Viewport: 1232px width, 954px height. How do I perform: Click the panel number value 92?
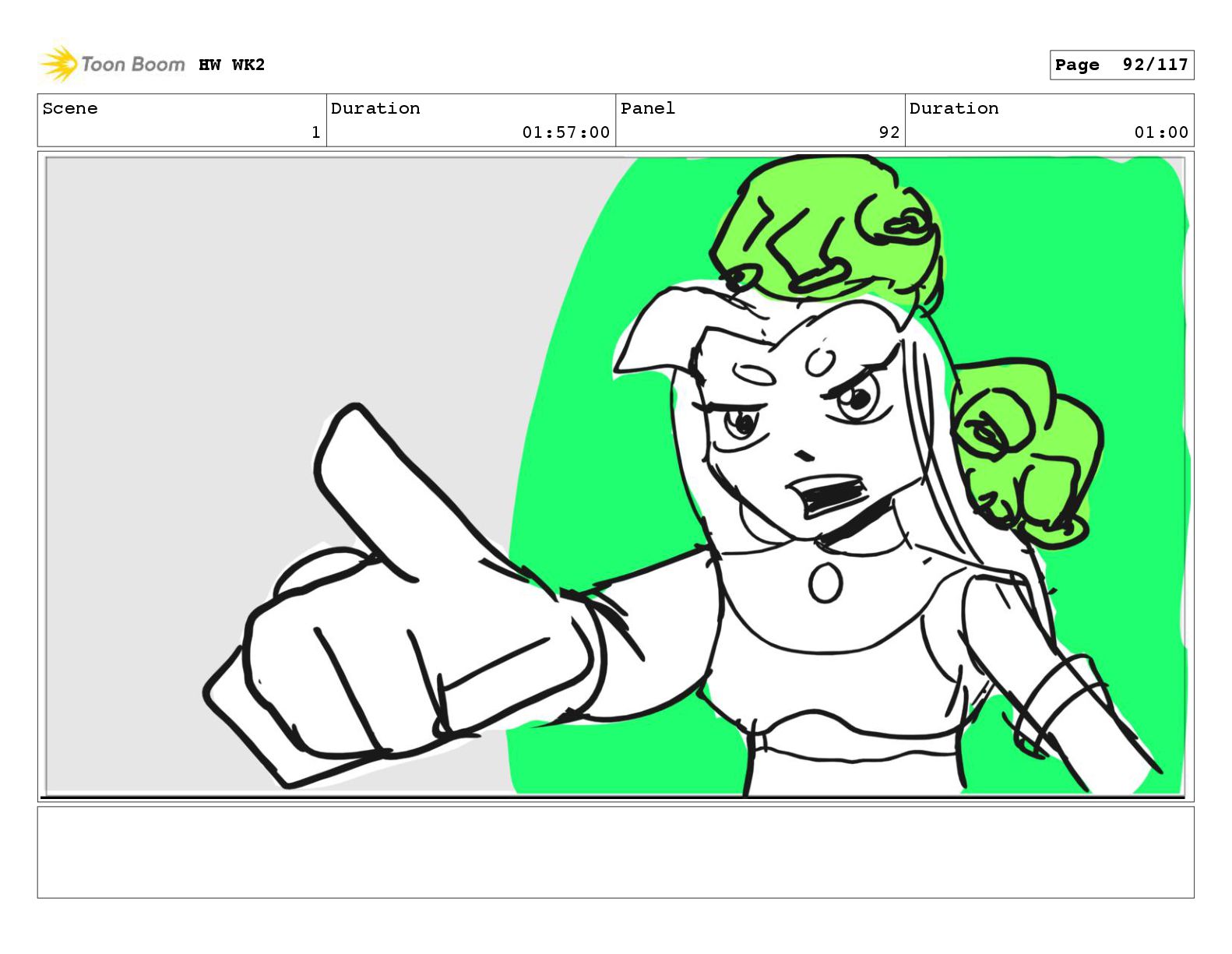click(889, 132)
